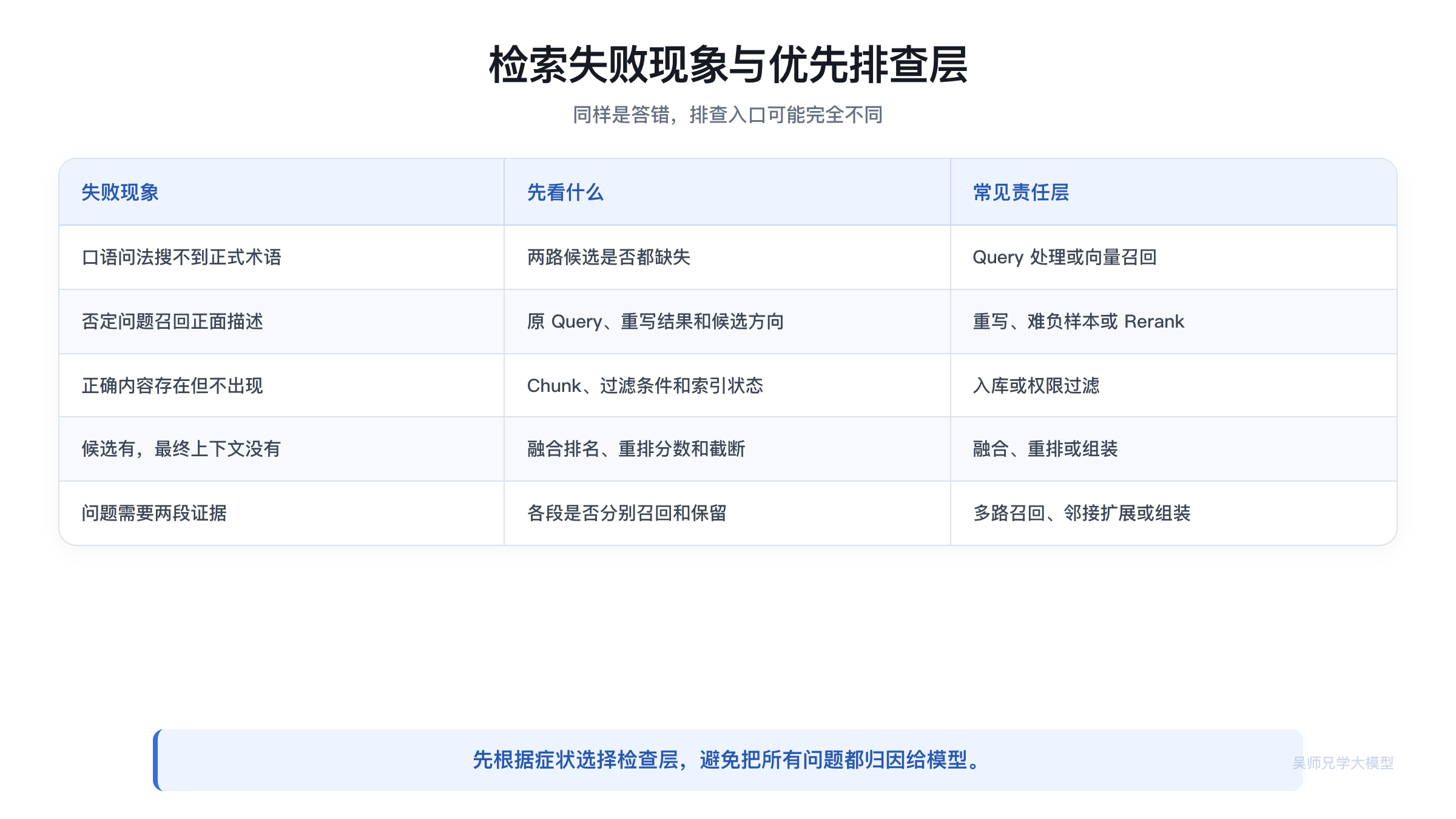The width and height of the screenshot is (1456, 819).
Task: Click the callout 先根据症状选择检查层
Action: [728, 760]
